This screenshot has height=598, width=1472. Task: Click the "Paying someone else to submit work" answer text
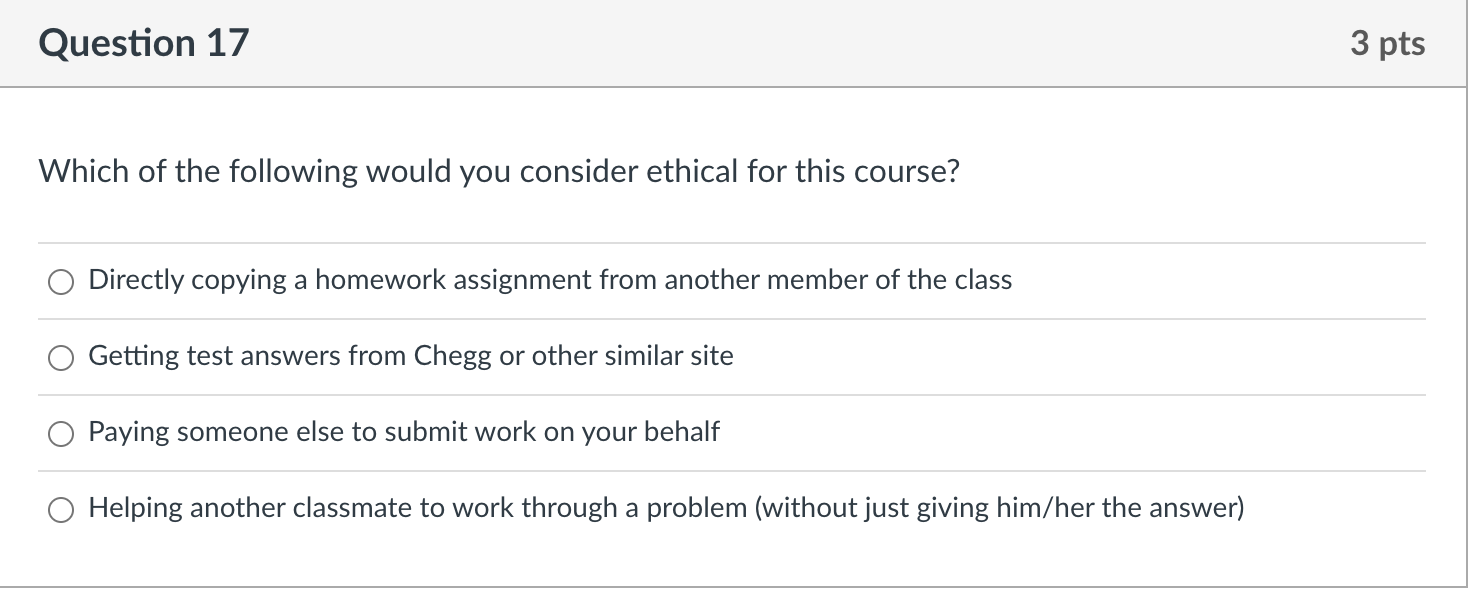404,432
